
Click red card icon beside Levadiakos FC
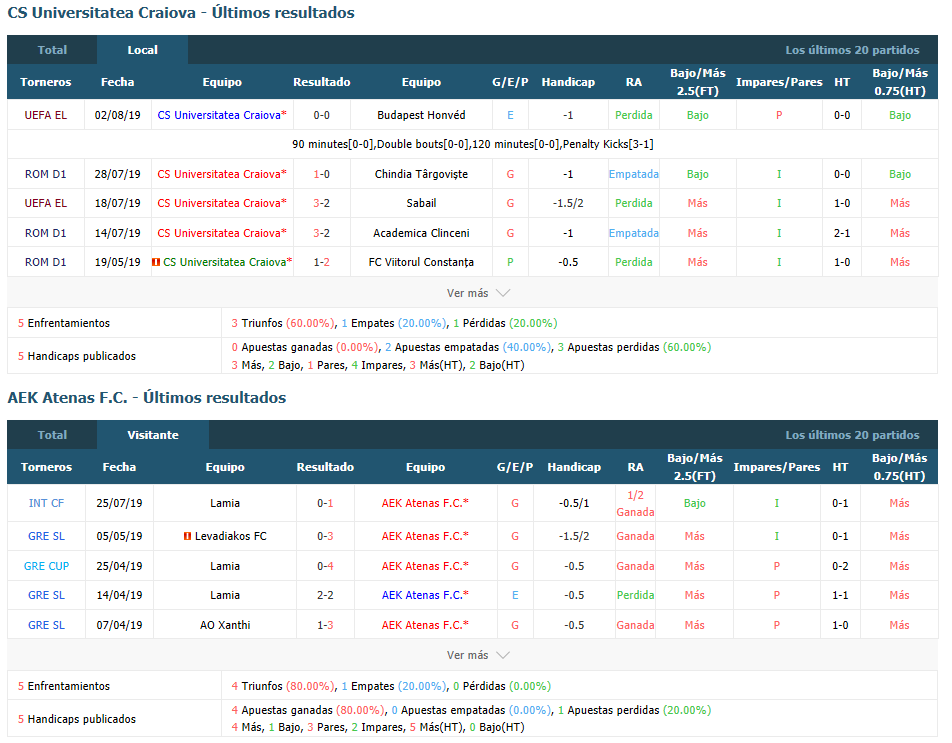(x=187, y=536)
